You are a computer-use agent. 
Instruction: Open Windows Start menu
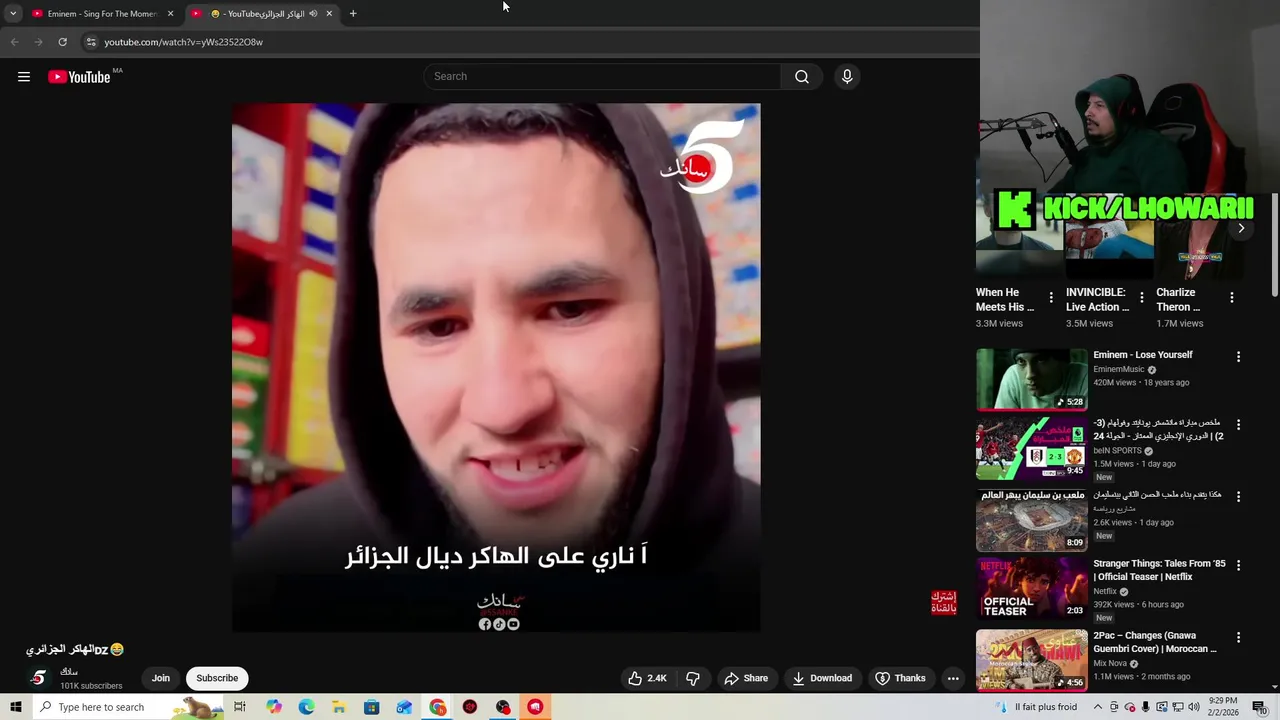[15, 707]
